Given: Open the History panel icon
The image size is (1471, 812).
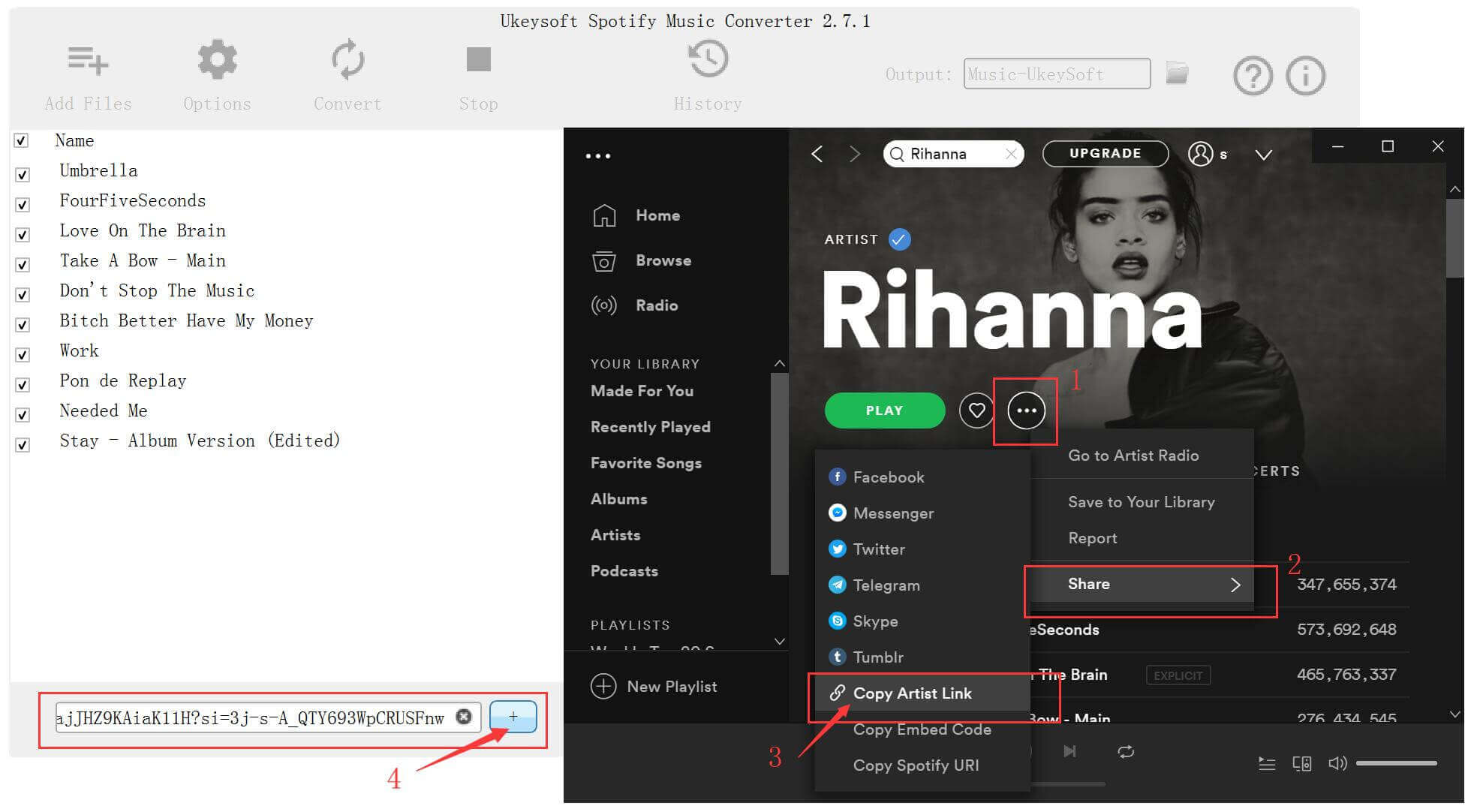Looking at the screenshot, I should point(709,59).
